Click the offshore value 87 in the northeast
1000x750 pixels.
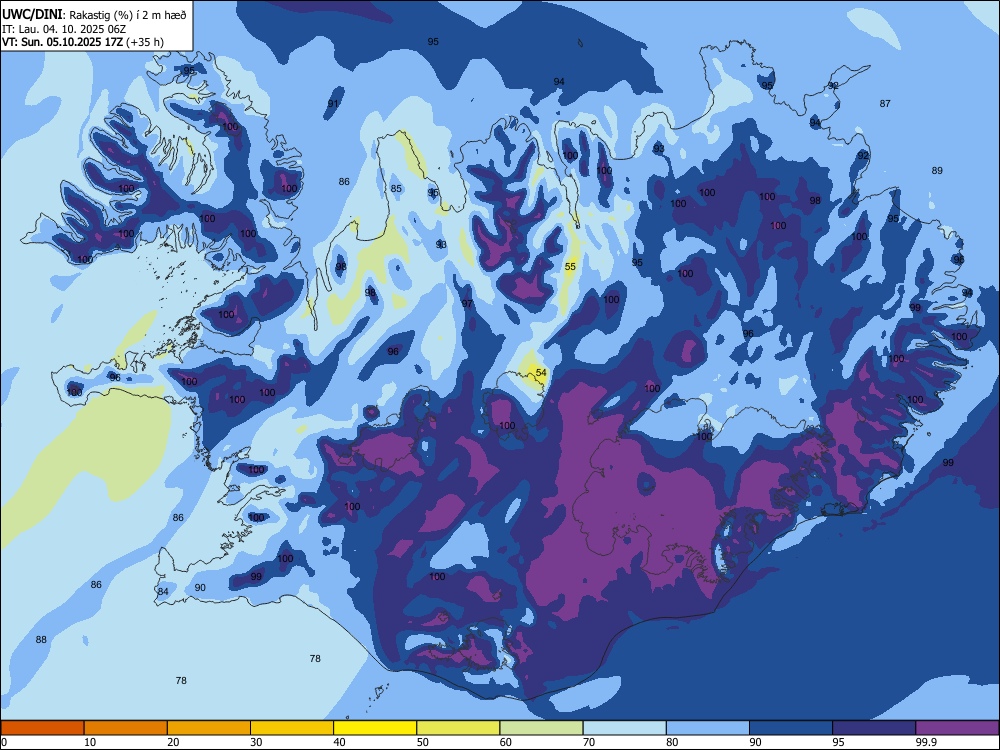point(885,103)
